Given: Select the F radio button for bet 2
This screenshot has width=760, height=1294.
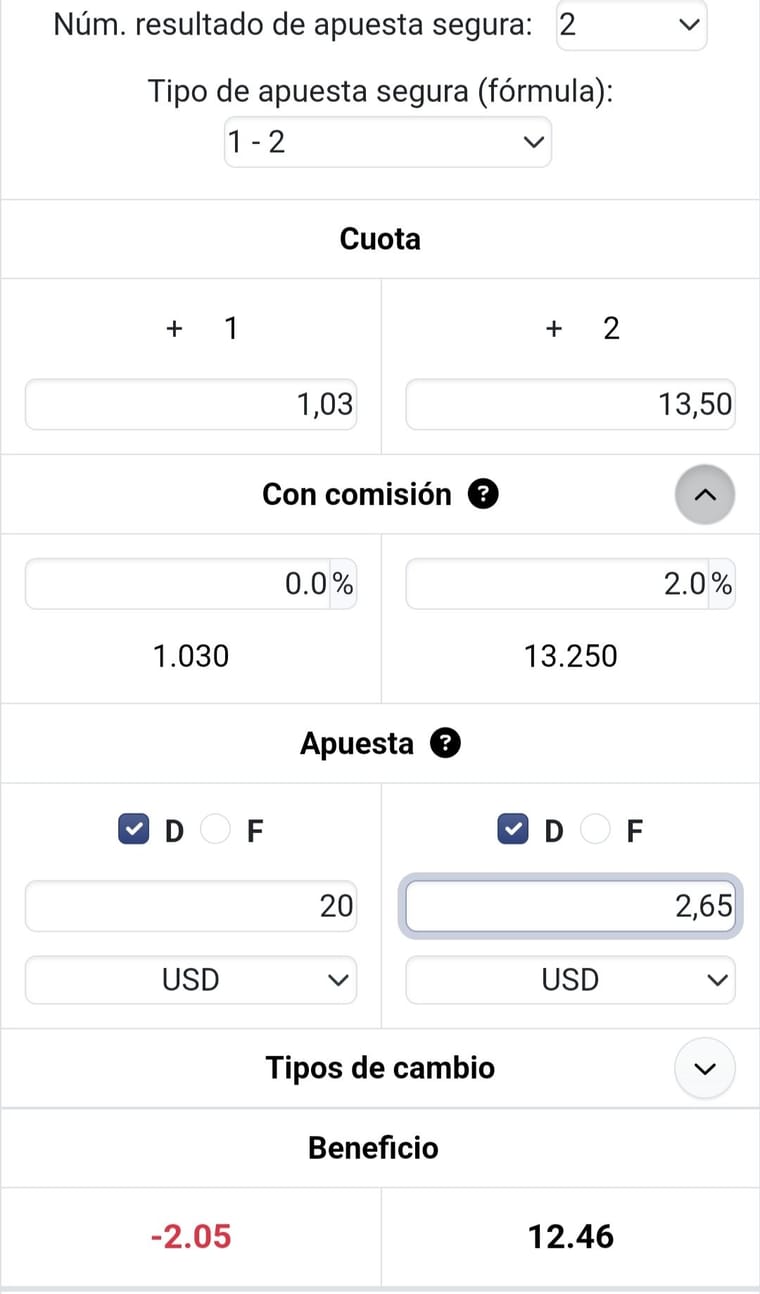Looking at the screenshot, I should [x=595, y=830].
